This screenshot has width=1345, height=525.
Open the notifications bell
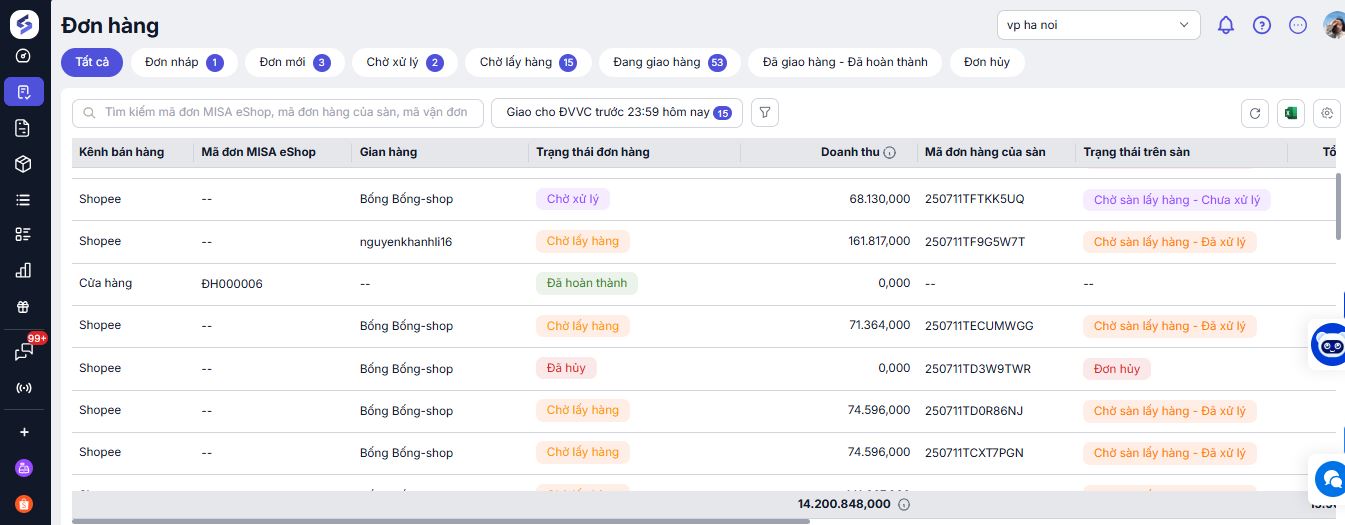pyautogui.click(x=1226, y=25)
